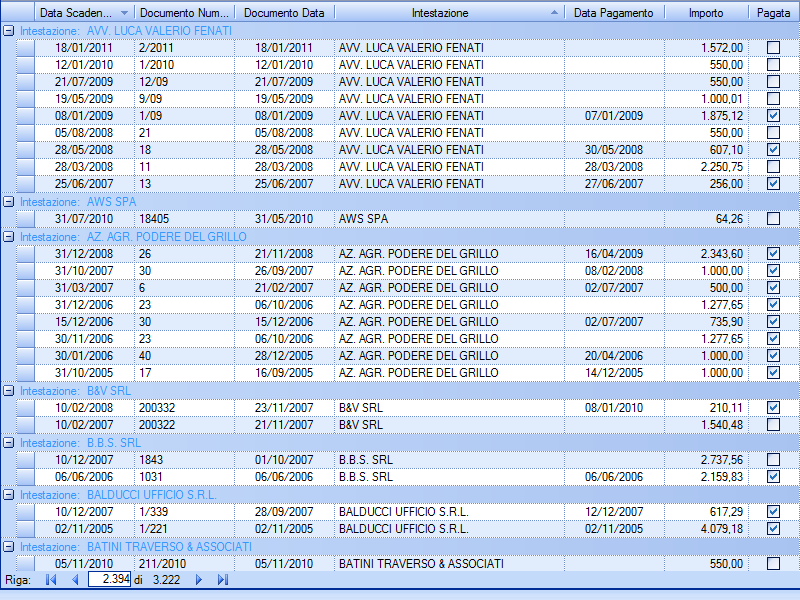Collapse AVV. LUCA VALERIO FENATI group

(x=8, y=31)
